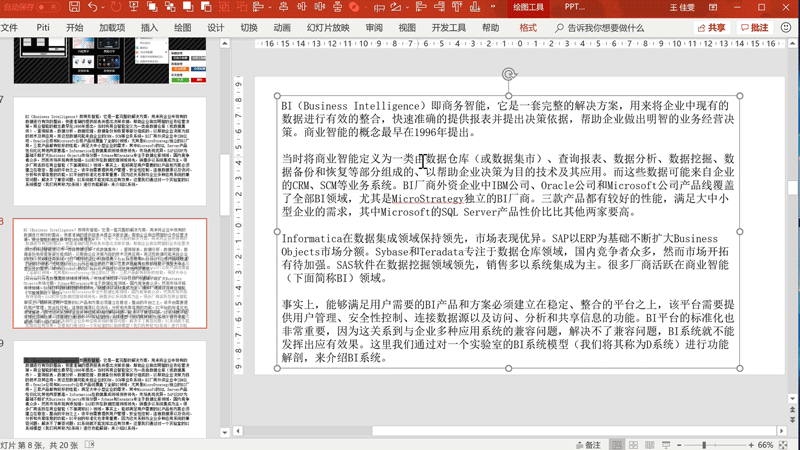Open the 视图 ribbon tab
800x450 pixels.
(x=407, y=28)
